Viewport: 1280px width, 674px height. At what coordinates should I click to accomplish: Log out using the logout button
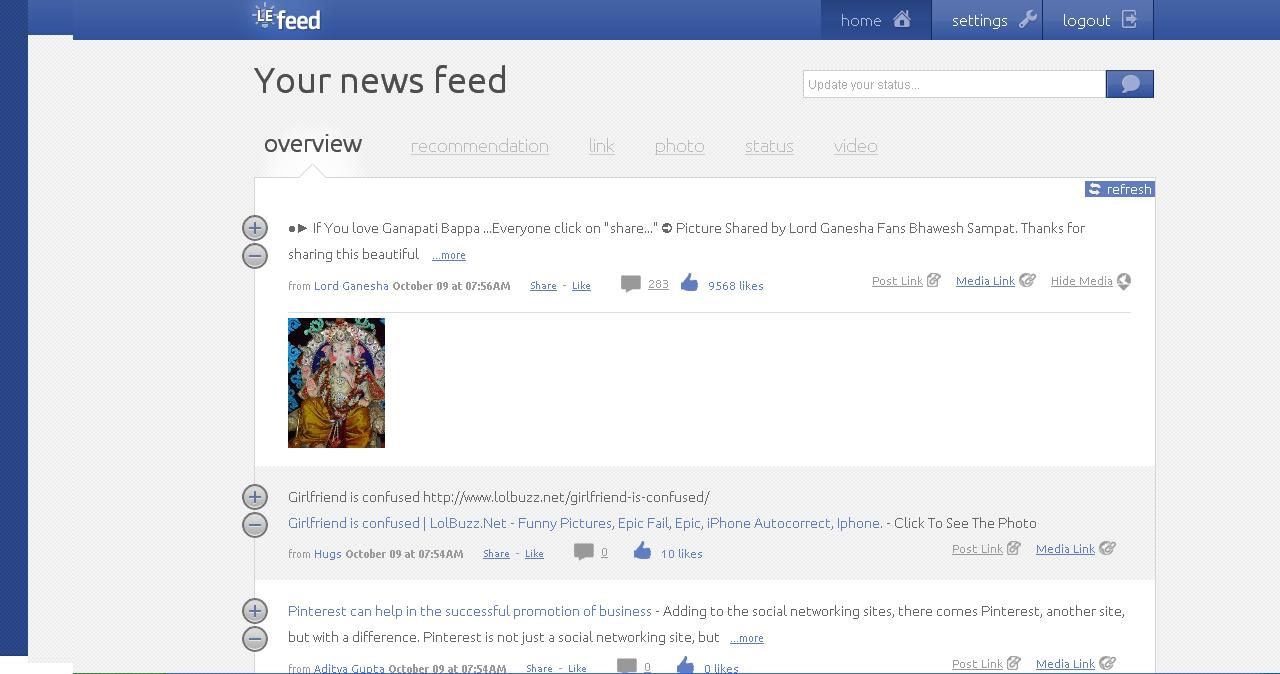[1098, 20]
